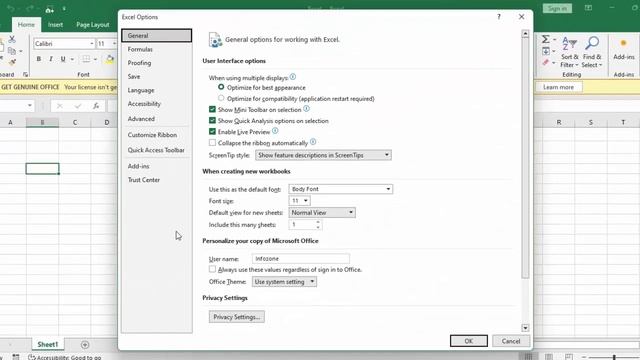Click info icon beside Collapse the ribbon automatically
Screen dimensions: 640x360
point(313,142)
